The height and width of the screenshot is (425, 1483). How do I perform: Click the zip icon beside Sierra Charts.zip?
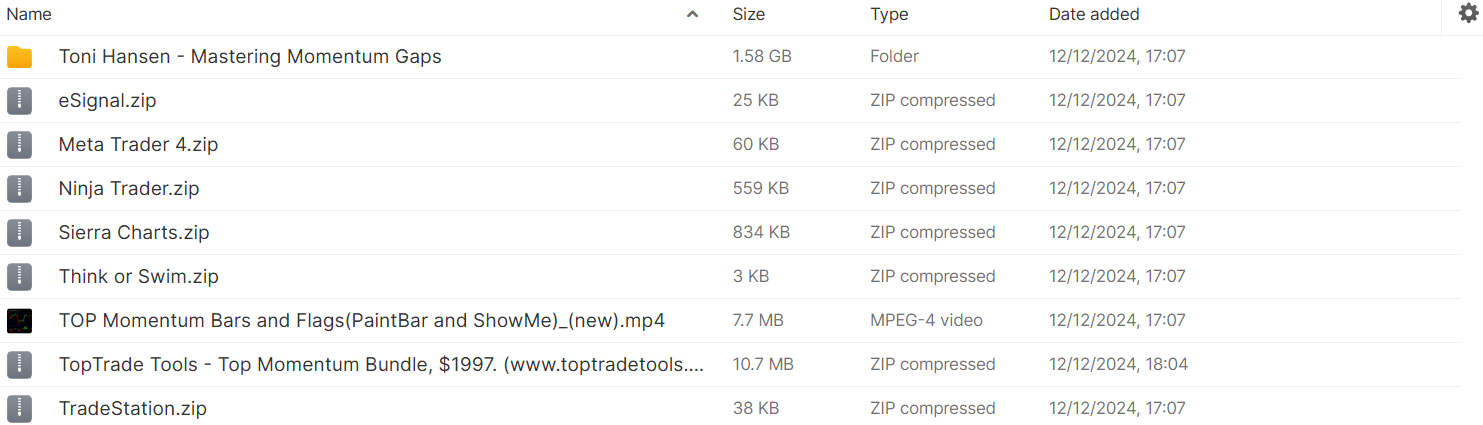pos(19,233)
